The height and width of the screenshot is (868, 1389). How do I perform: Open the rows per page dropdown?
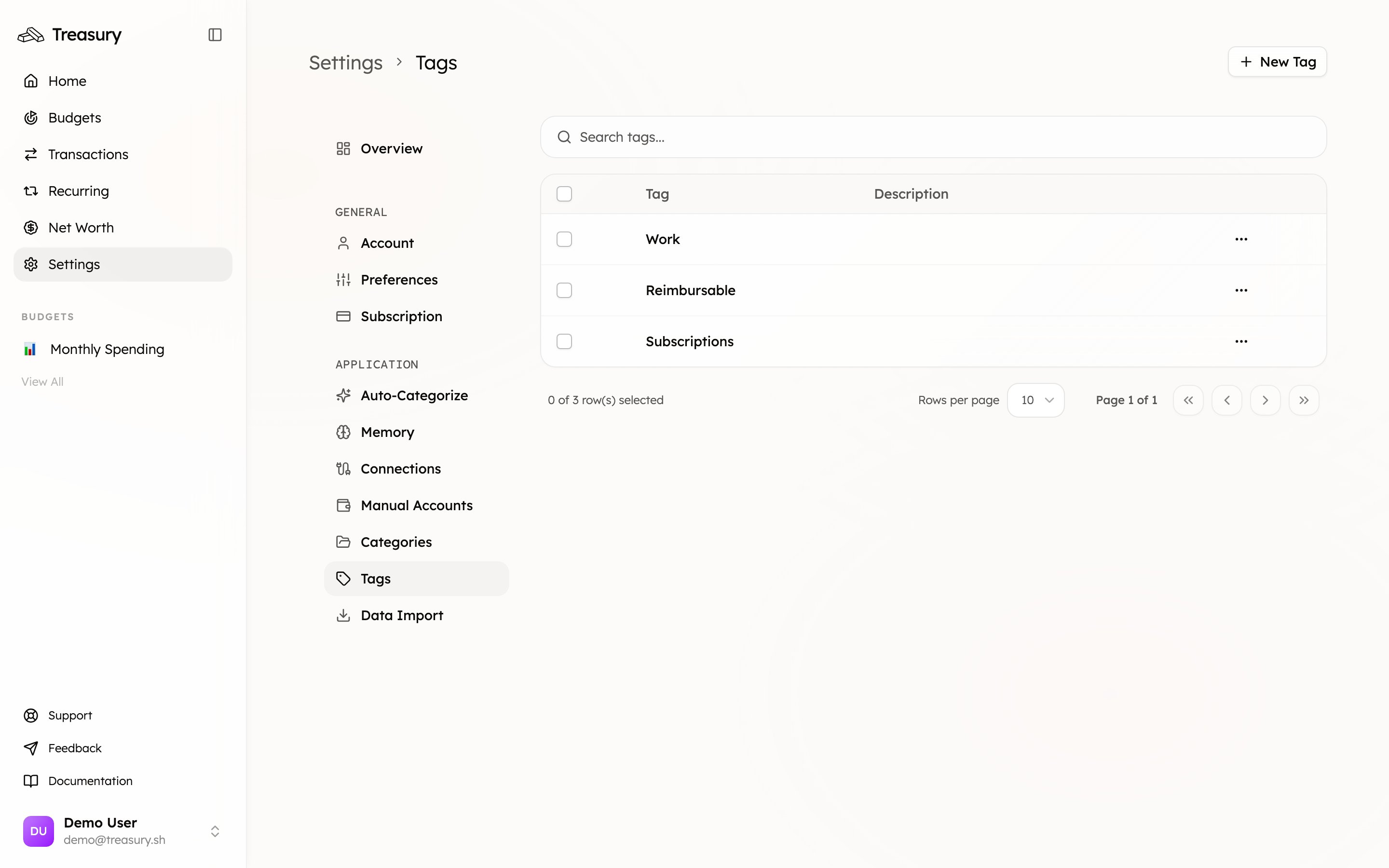pyautogui.click(x=1036, y=400)
